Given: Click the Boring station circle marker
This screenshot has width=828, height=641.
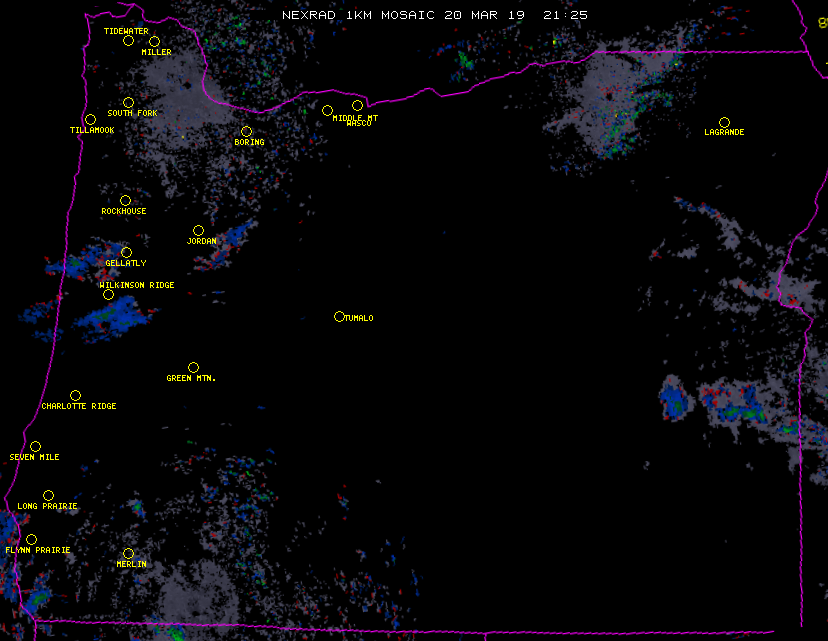Looking at the screenshot, I should click(x=246, y=132).
